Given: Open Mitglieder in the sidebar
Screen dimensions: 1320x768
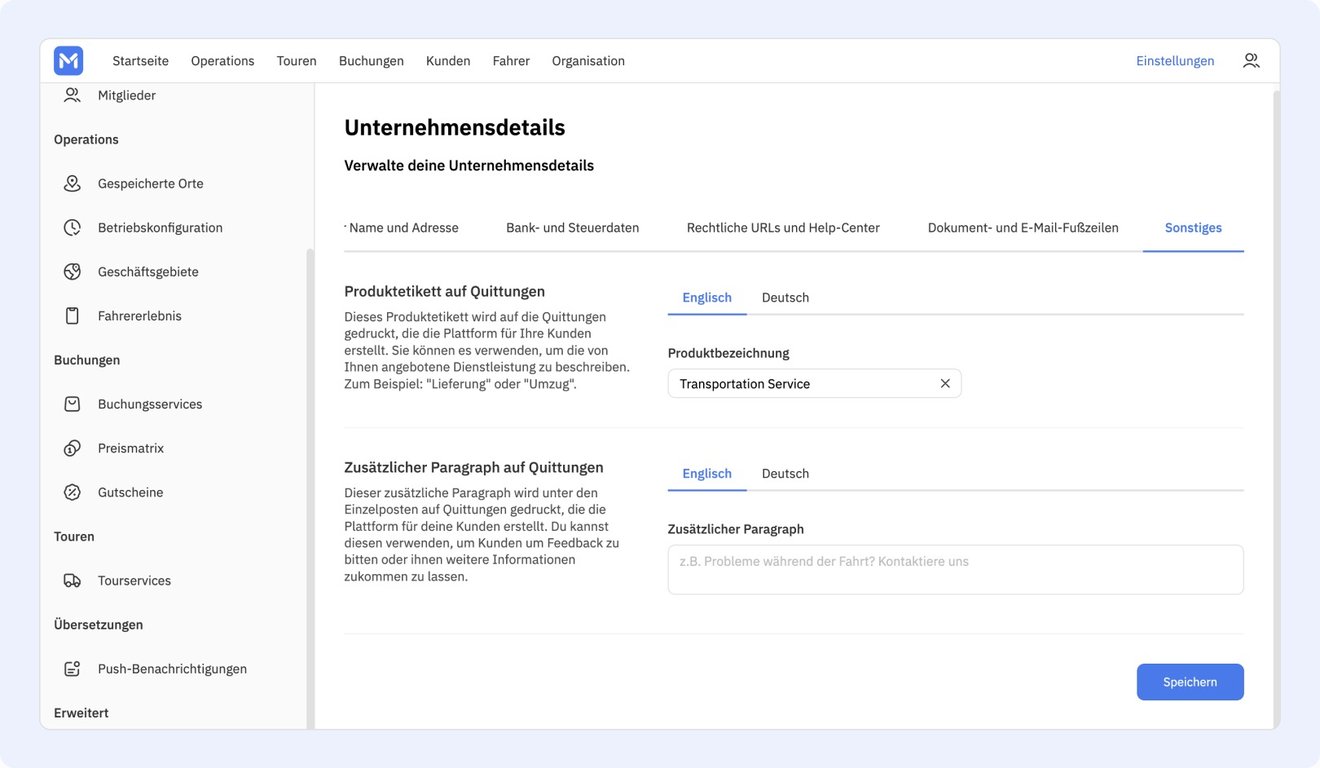Looking at the screenshot, I should pyautogui.click(x=127, y=95).
